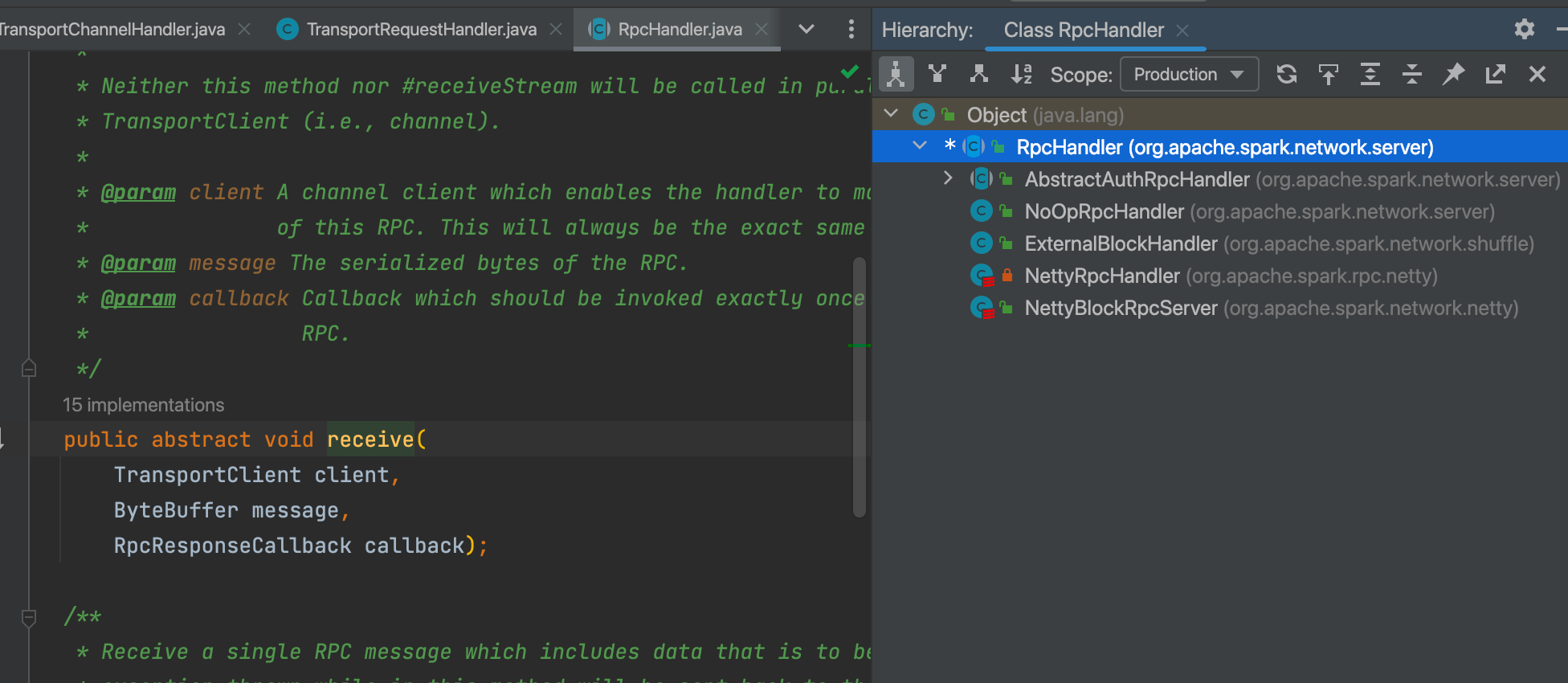Open the 15 implementations inlay link
This screenshot has height=683, width=1568.
coord(144,405)
